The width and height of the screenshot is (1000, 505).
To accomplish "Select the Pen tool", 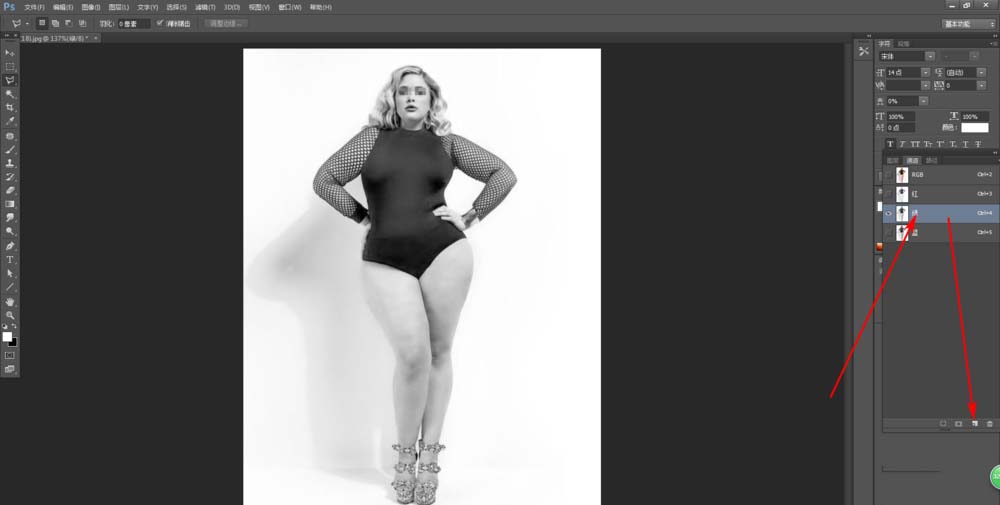I will (x=10, y=246).
